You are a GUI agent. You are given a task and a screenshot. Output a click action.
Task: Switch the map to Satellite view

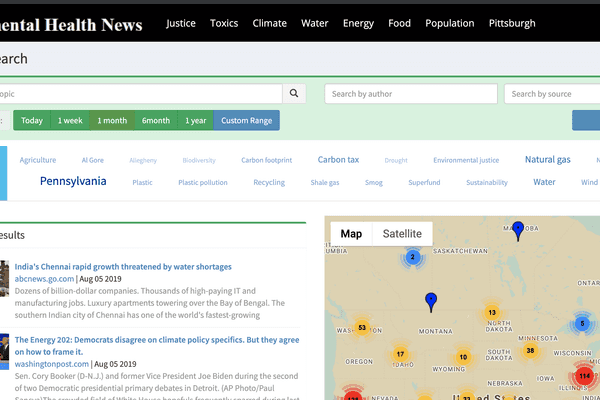coord(402,233)
